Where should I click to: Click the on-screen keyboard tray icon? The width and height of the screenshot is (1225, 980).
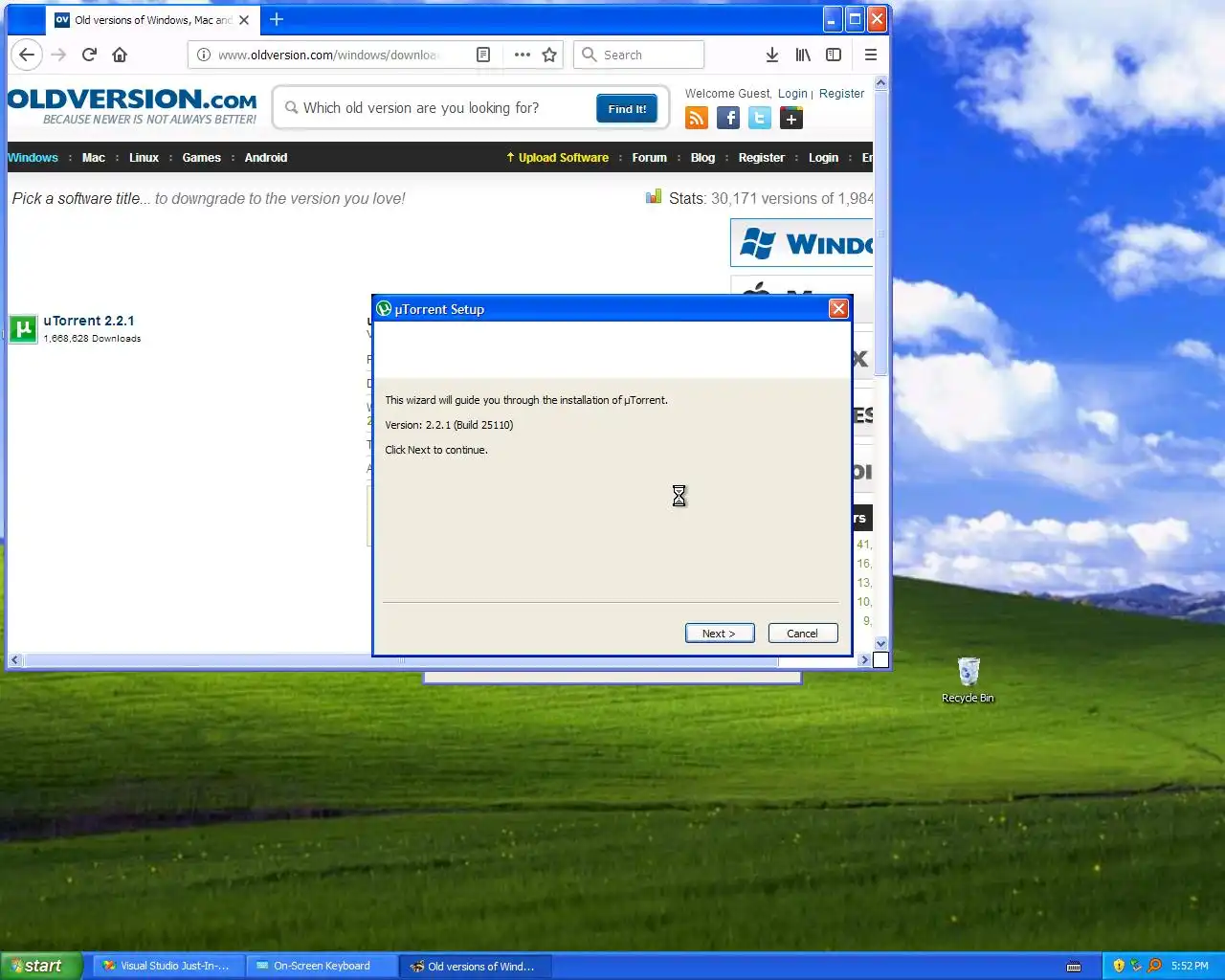coord(1074,966)
